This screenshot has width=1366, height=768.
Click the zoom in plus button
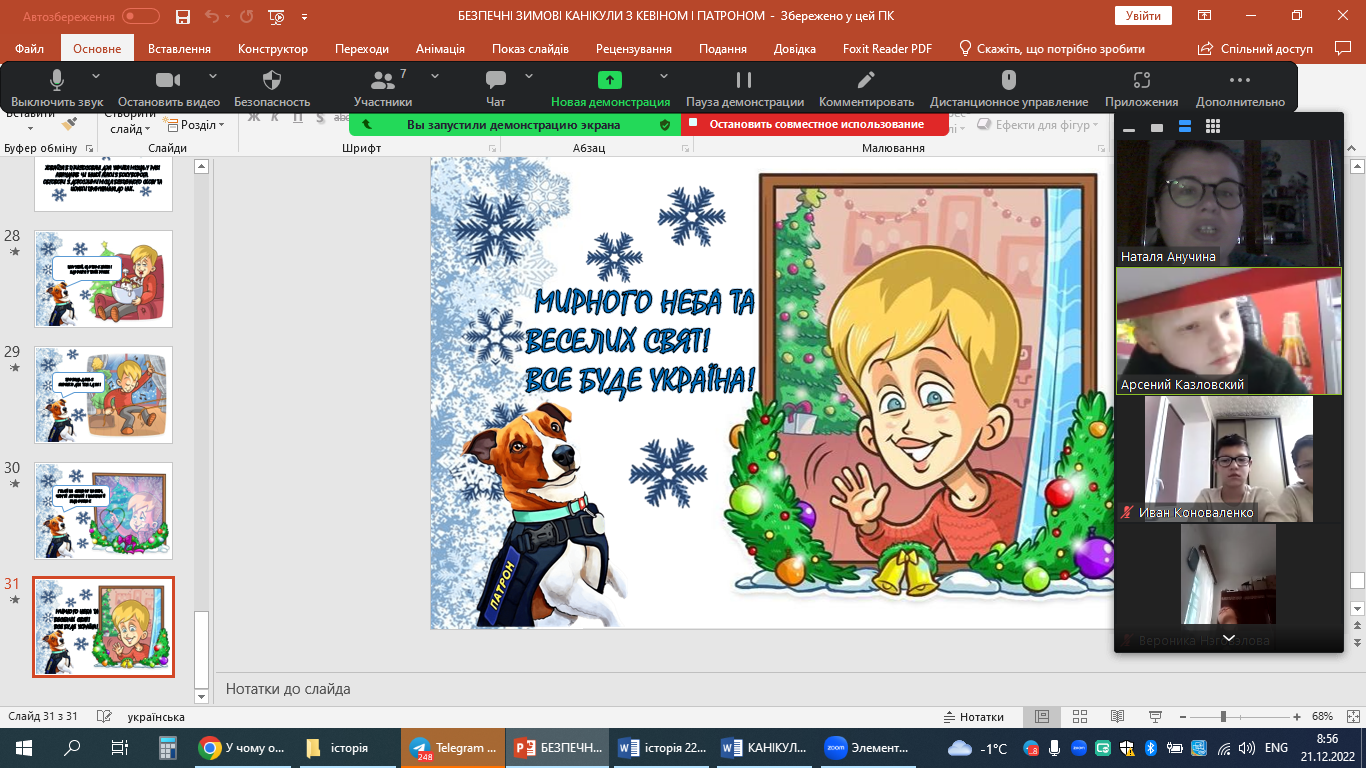coord(1297,717)
